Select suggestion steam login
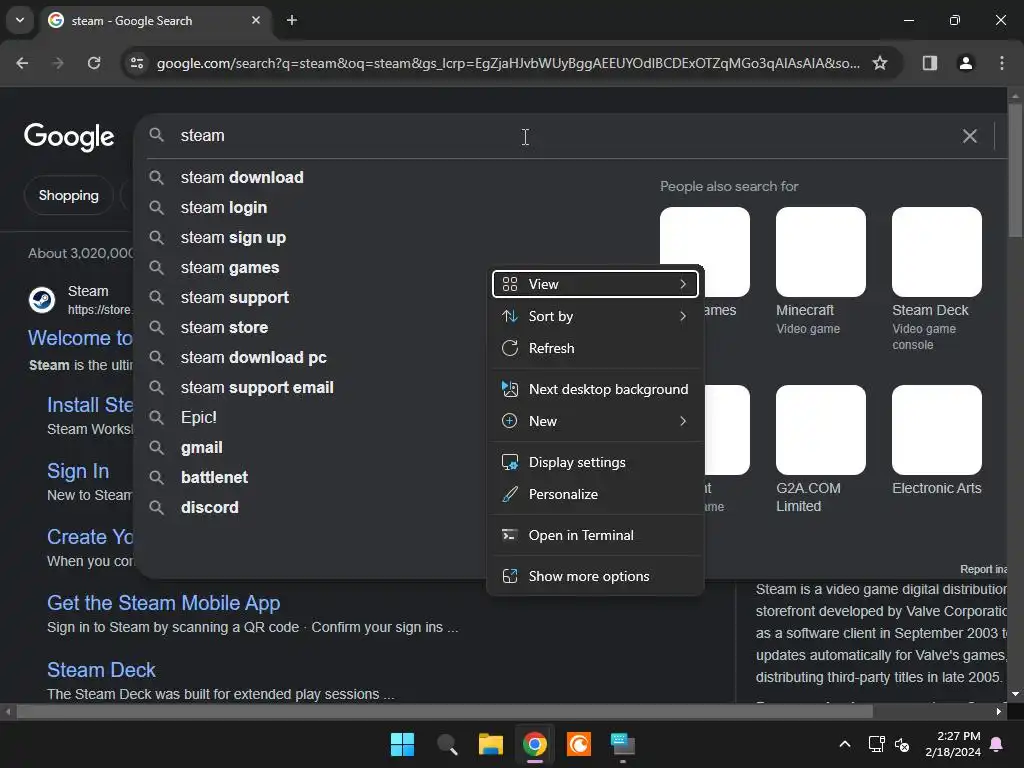The height and width of the screenshot is (768, 1024). click(223, 208)
